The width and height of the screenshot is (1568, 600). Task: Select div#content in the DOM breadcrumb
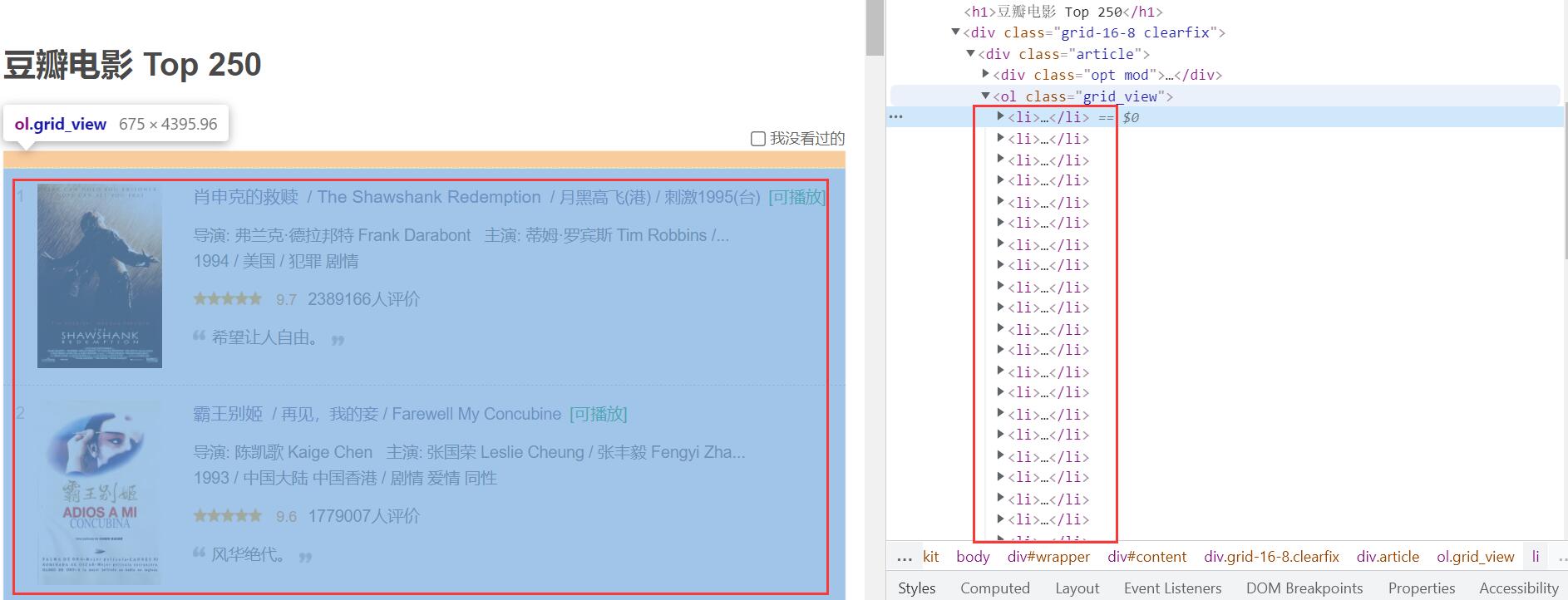coord(1146,557)
